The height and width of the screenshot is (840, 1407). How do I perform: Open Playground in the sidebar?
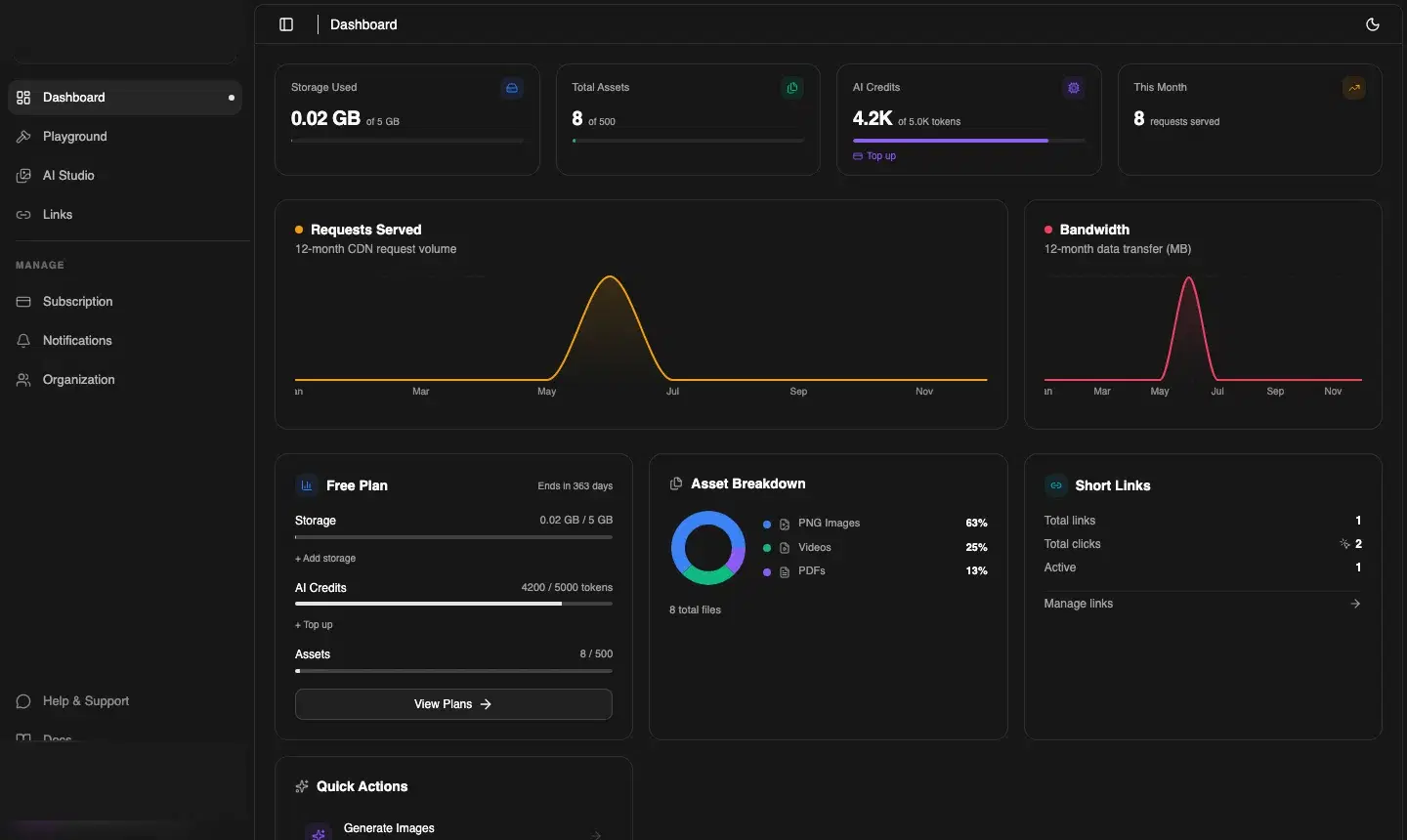125,137
